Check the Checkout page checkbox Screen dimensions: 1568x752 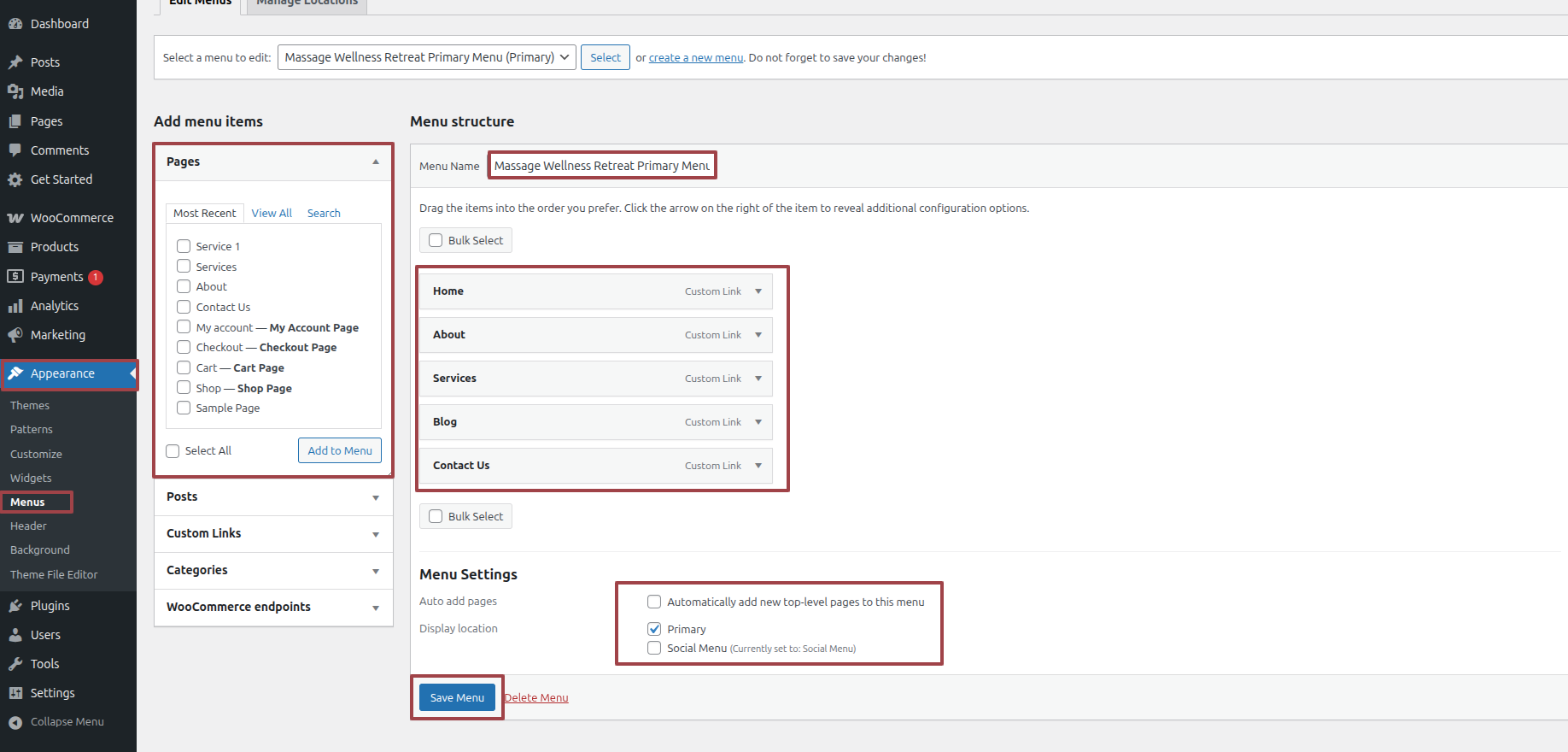click(x=184, y=347)
